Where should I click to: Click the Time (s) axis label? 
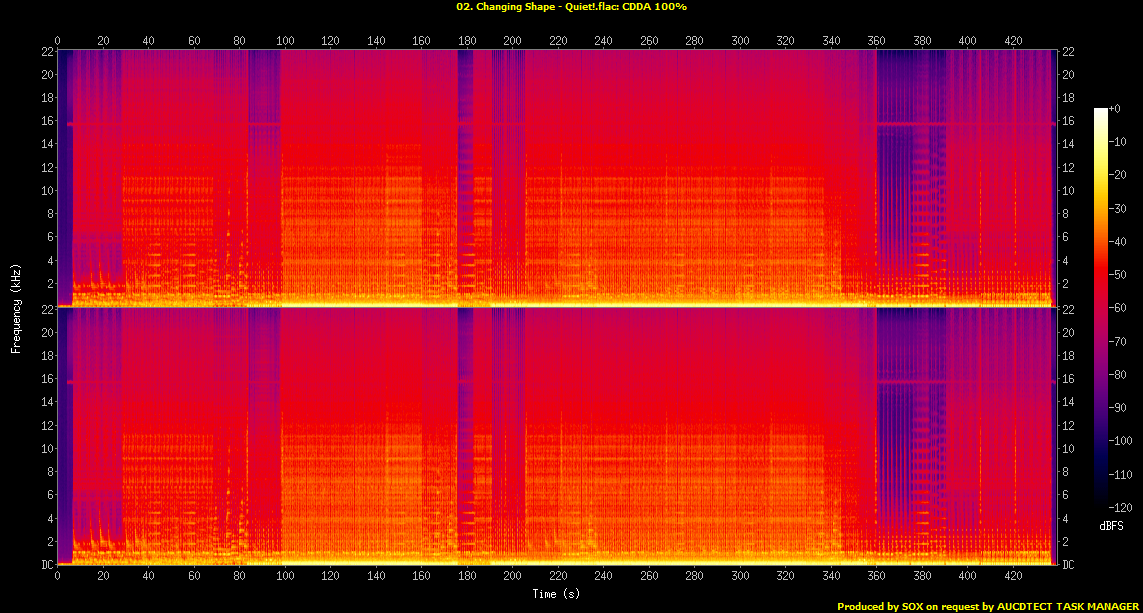point(555,593)
